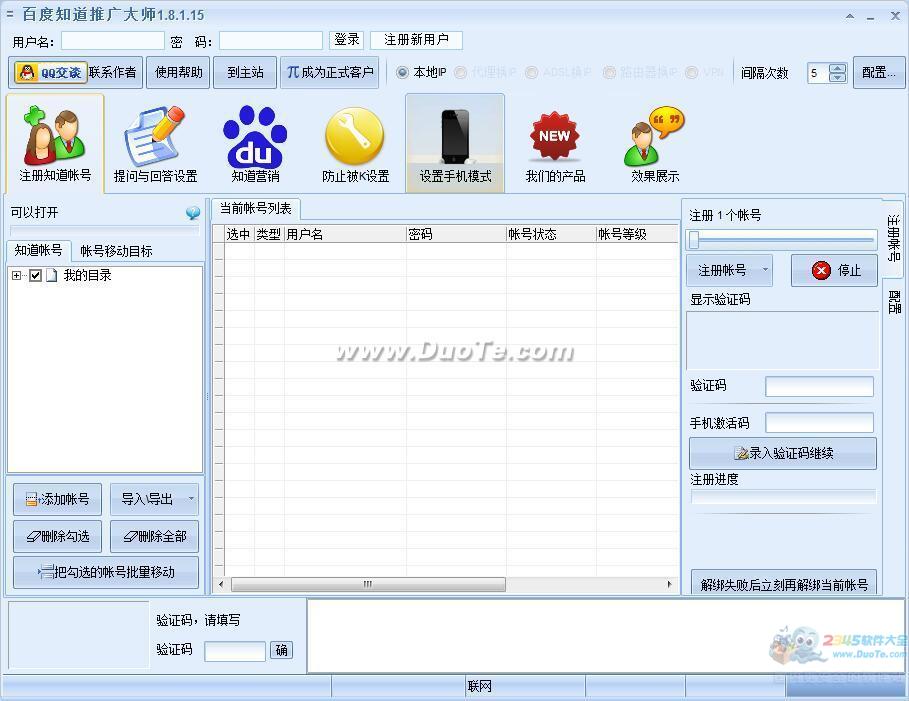
Task: Click the 间隔次数 value field
Action: [x=818, y=72]
